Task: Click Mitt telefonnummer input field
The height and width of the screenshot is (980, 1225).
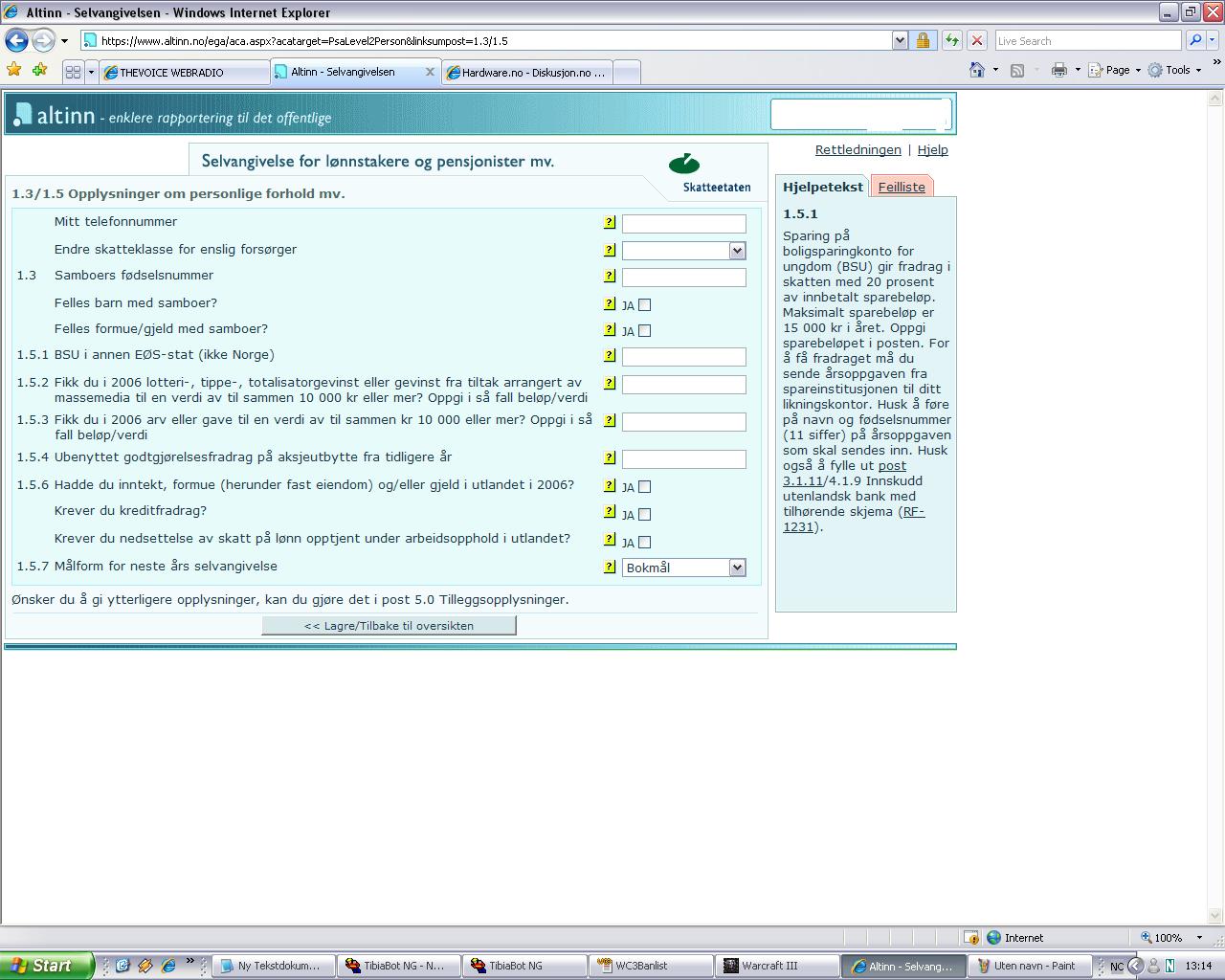Action: [683, 223]
